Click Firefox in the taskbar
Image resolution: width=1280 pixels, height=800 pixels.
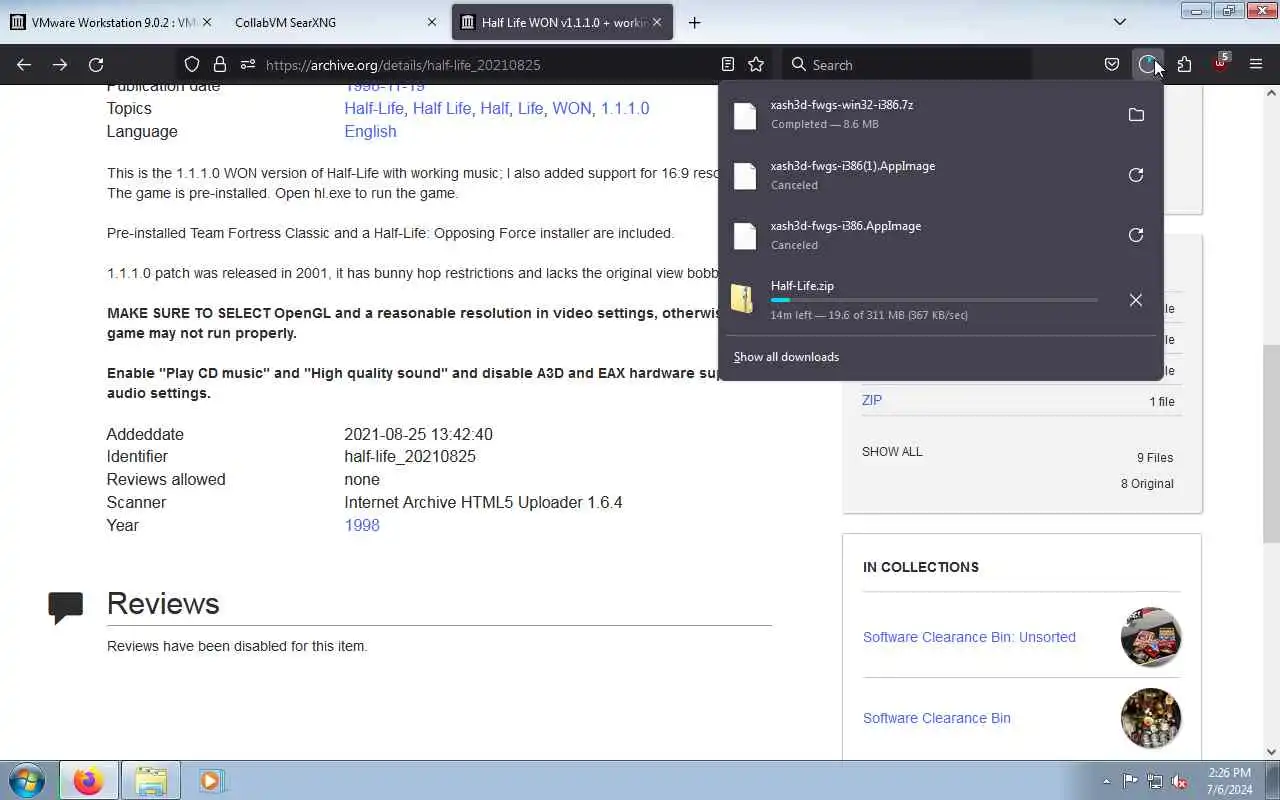pos(88,781)
